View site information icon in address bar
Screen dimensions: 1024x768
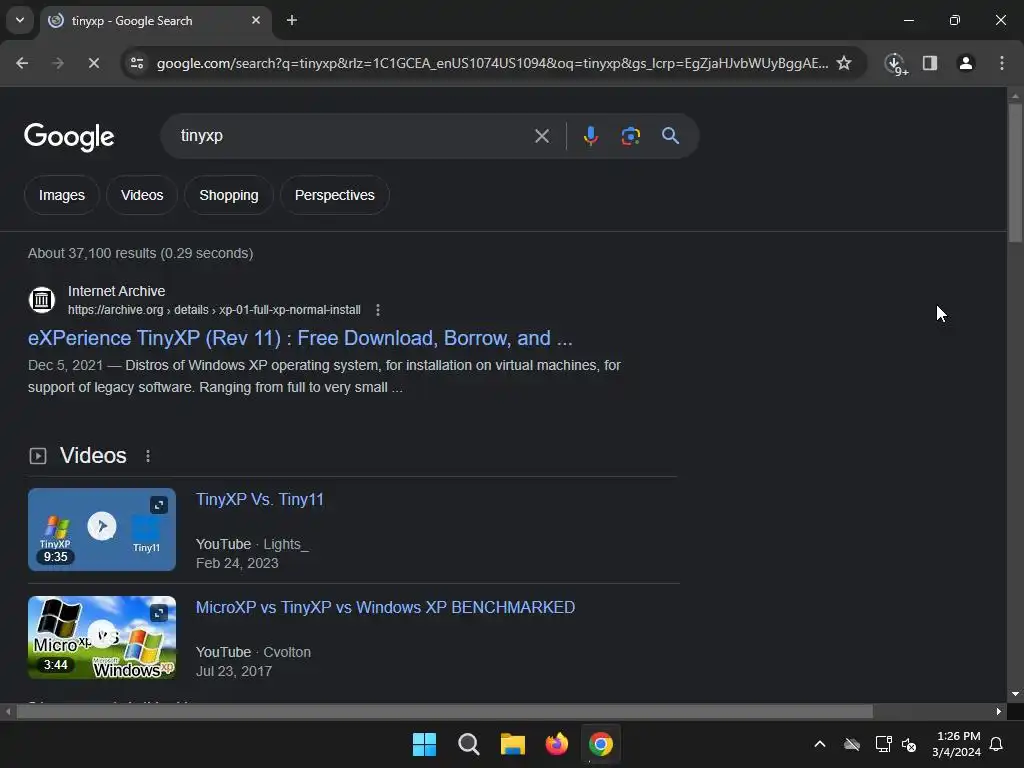[x=137, y=63]
